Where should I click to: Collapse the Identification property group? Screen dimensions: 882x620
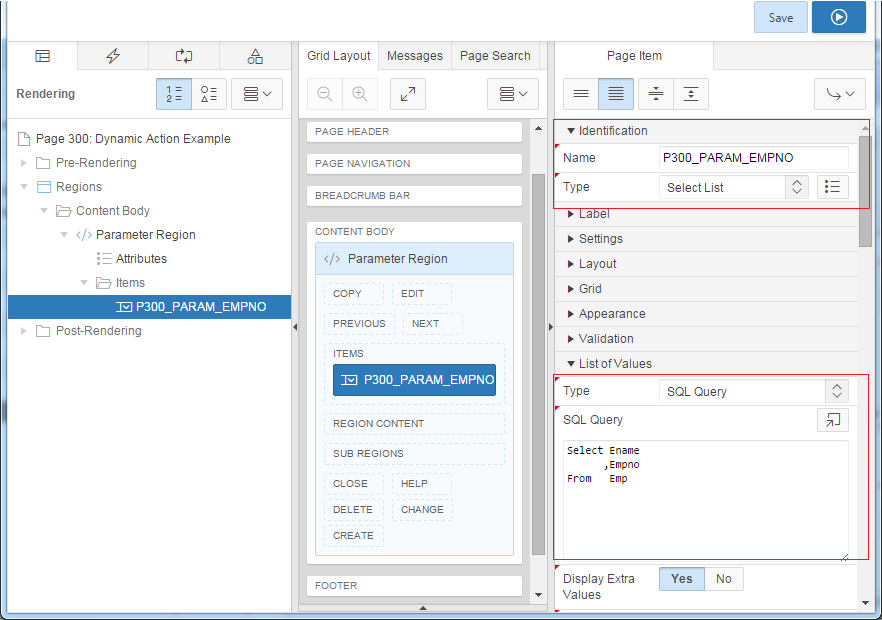[570, 131]
